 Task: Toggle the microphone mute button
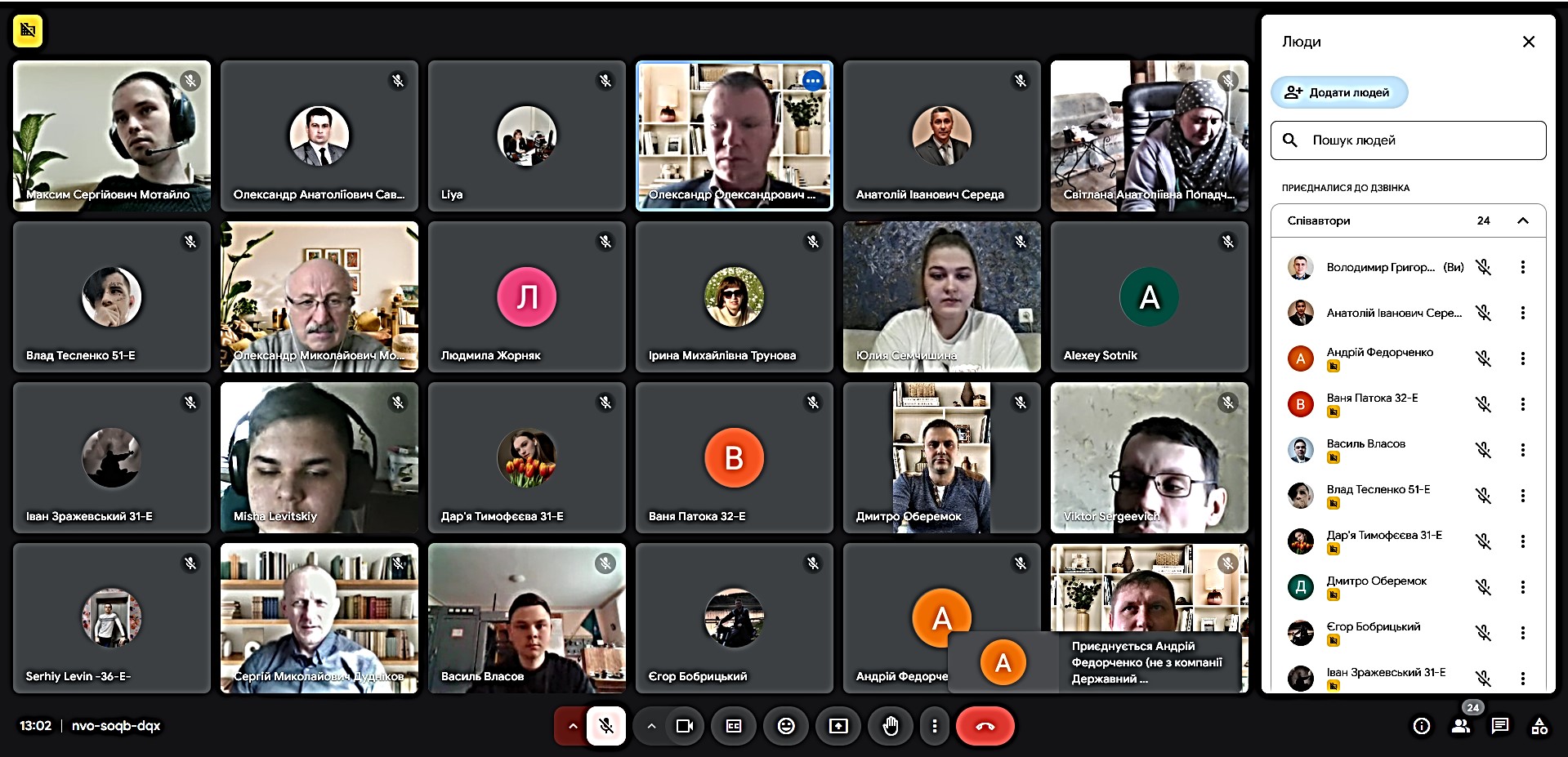606,726
